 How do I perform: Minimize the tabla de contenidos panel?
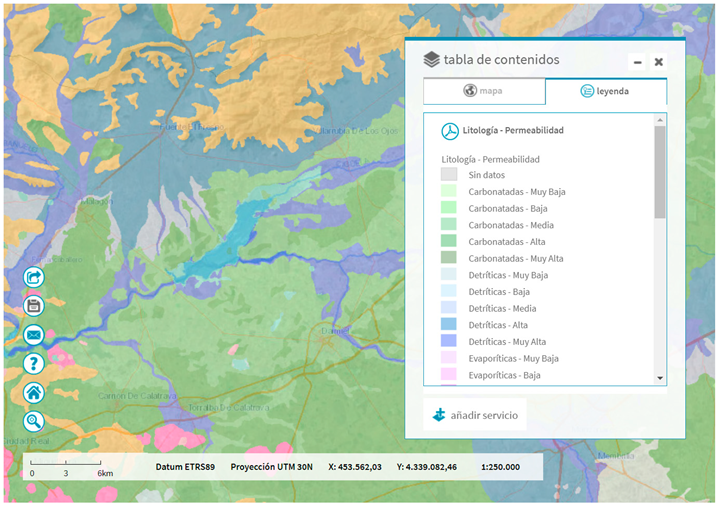[637, 62]
